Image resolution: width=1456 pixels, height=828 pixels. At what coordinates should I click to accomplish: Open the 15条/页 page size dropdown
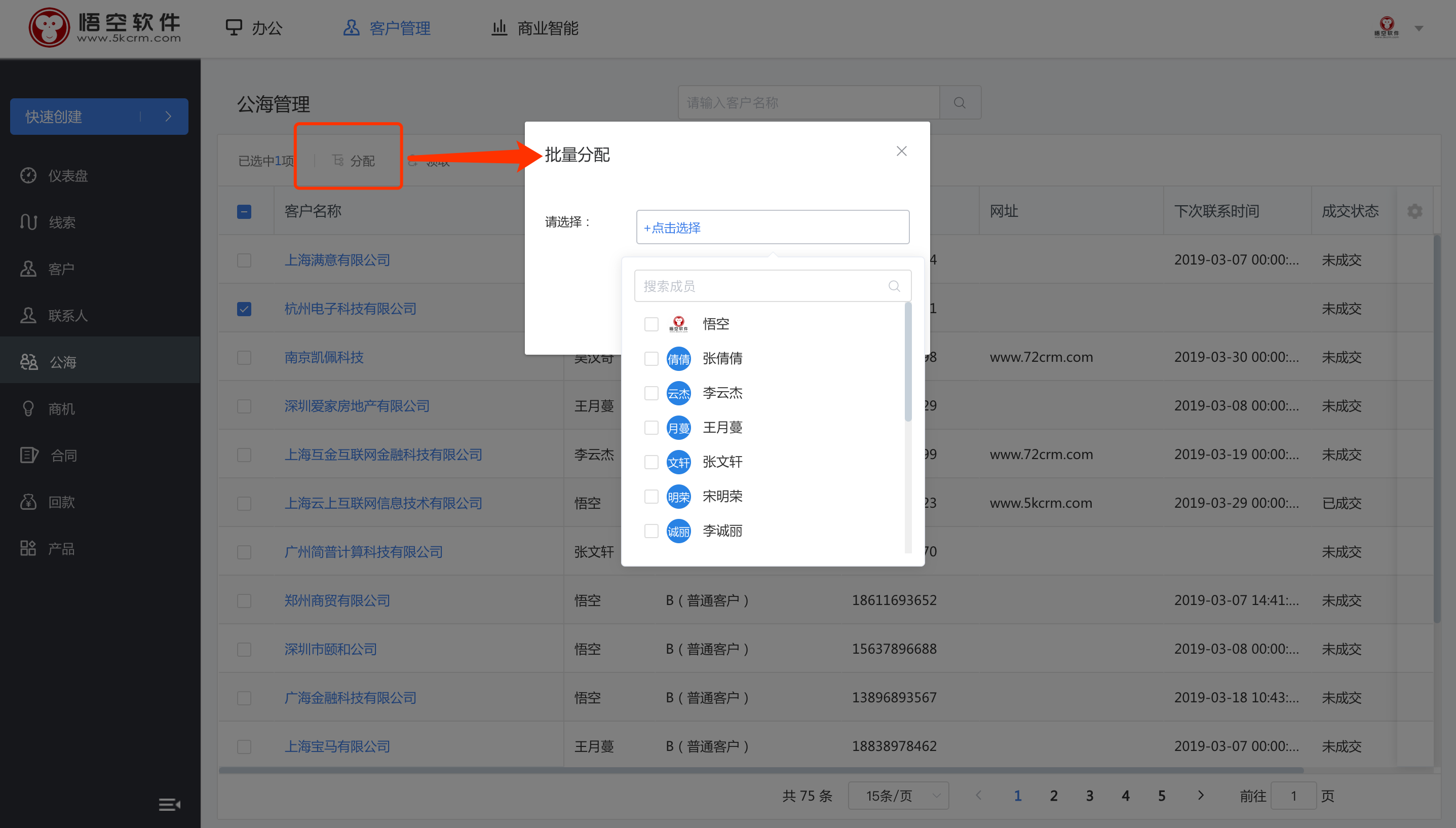click(898, 796)
